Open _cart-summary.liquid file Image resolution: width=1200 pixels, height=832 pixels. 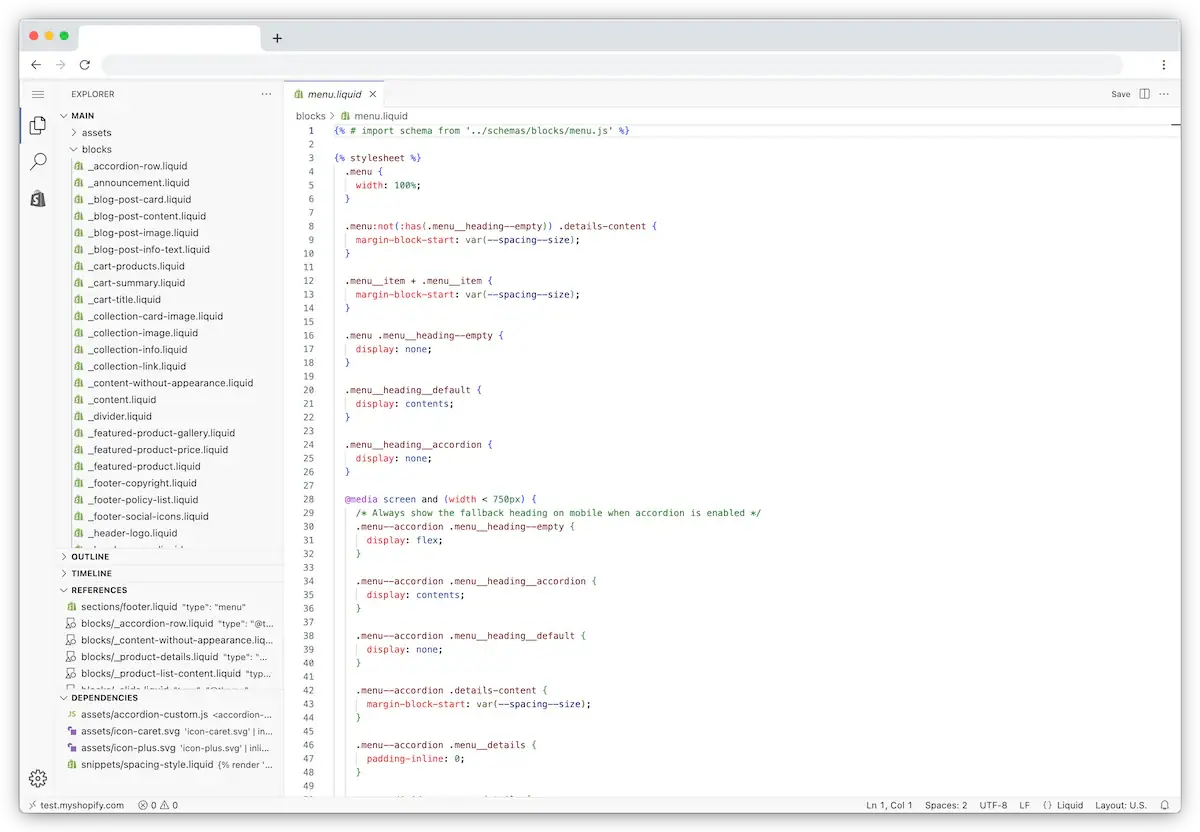tap(136, 283)
